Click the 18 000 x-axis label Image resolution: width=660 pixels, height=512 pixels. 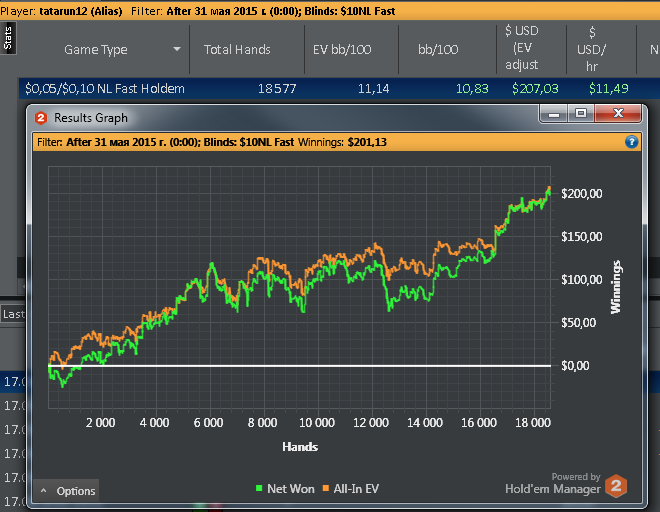point(532,423)
